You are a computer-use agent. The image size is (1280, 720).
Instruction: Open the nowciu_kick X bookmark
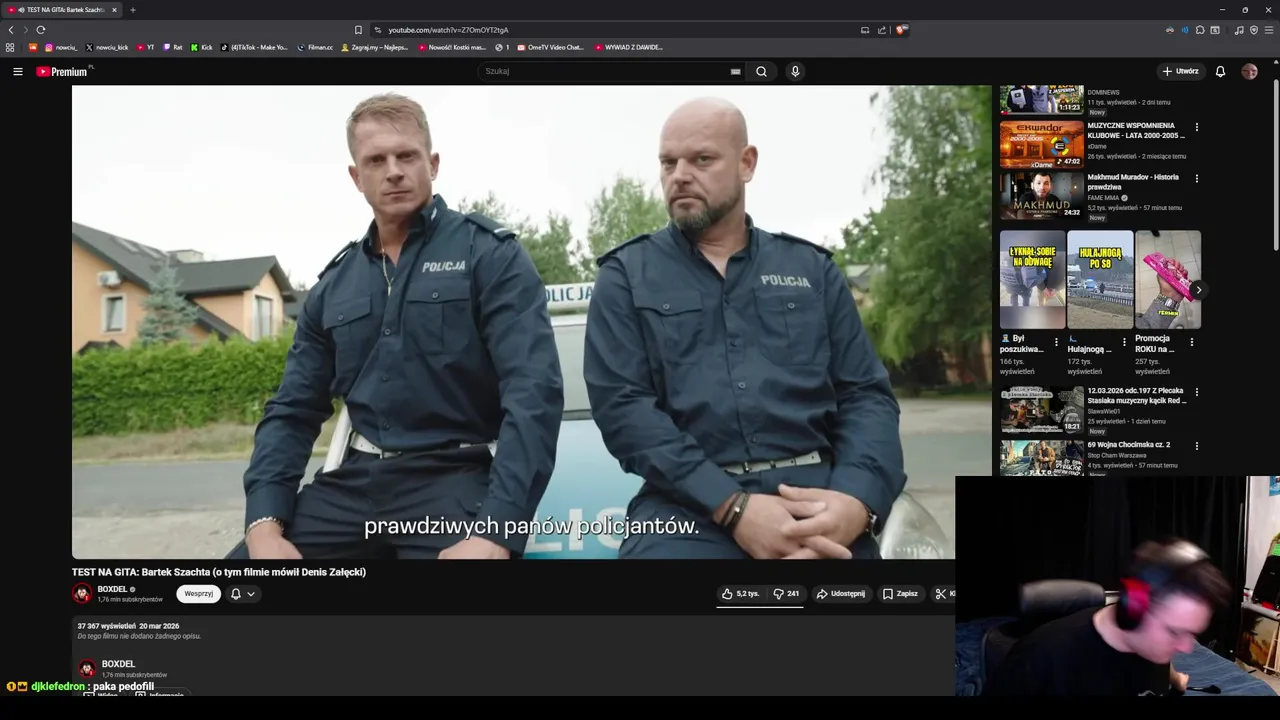(109, 47)
